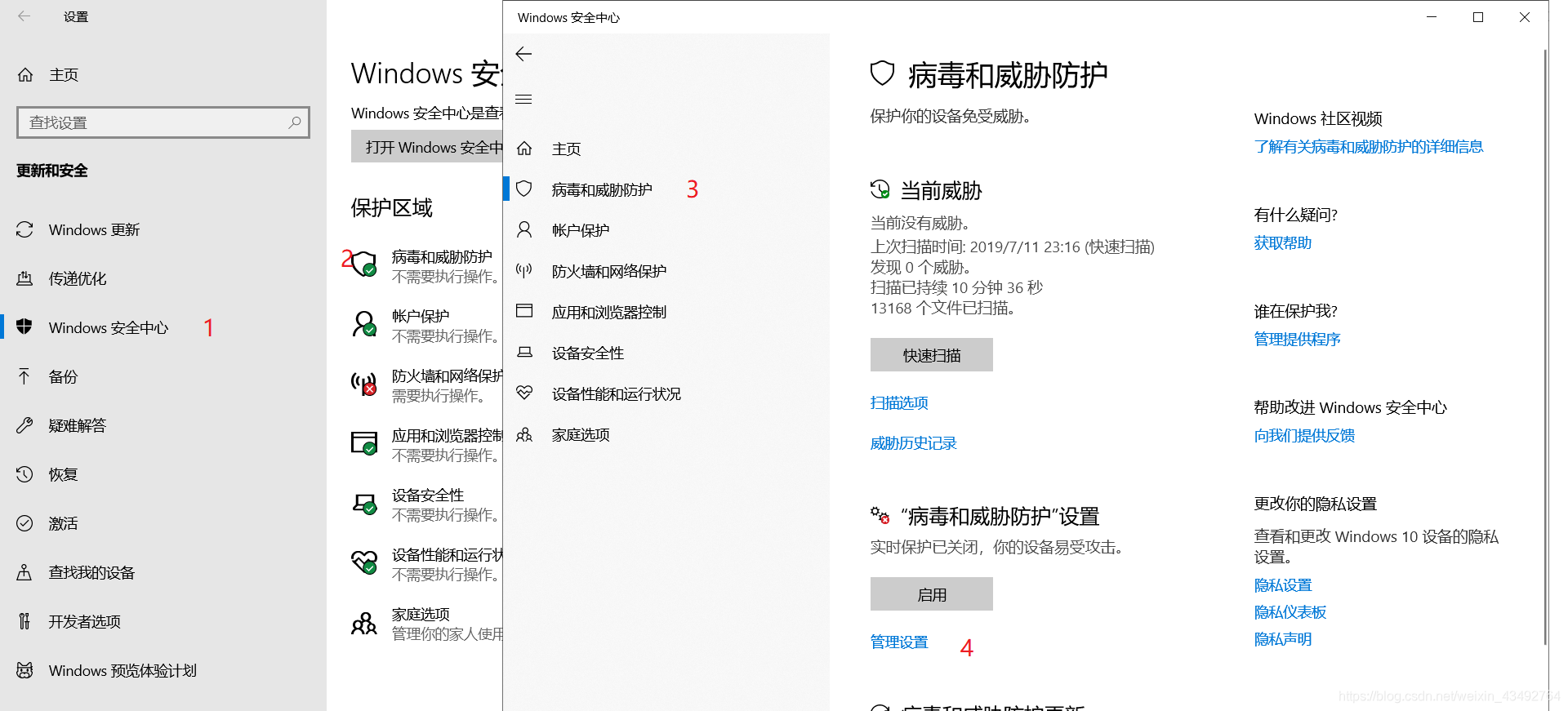Click the search magnifier in the Settings search box
This screenshot has height=711, width=1568.
tap(295, 122)
